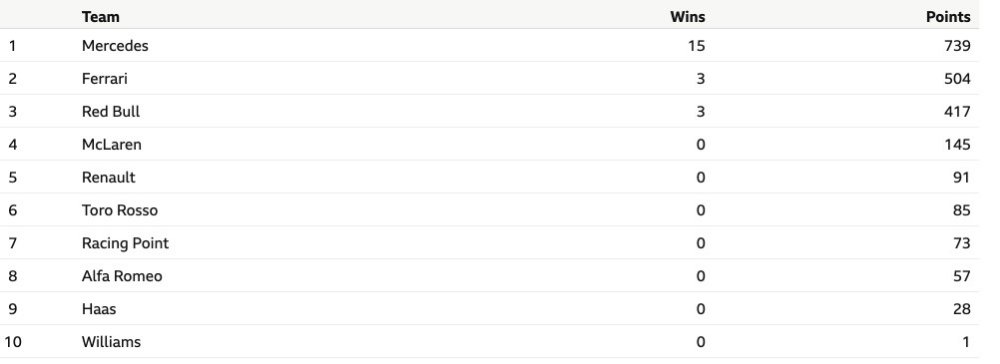
Task: Select Ferrari's 504 points cell
Action: (x=957, y=79)
